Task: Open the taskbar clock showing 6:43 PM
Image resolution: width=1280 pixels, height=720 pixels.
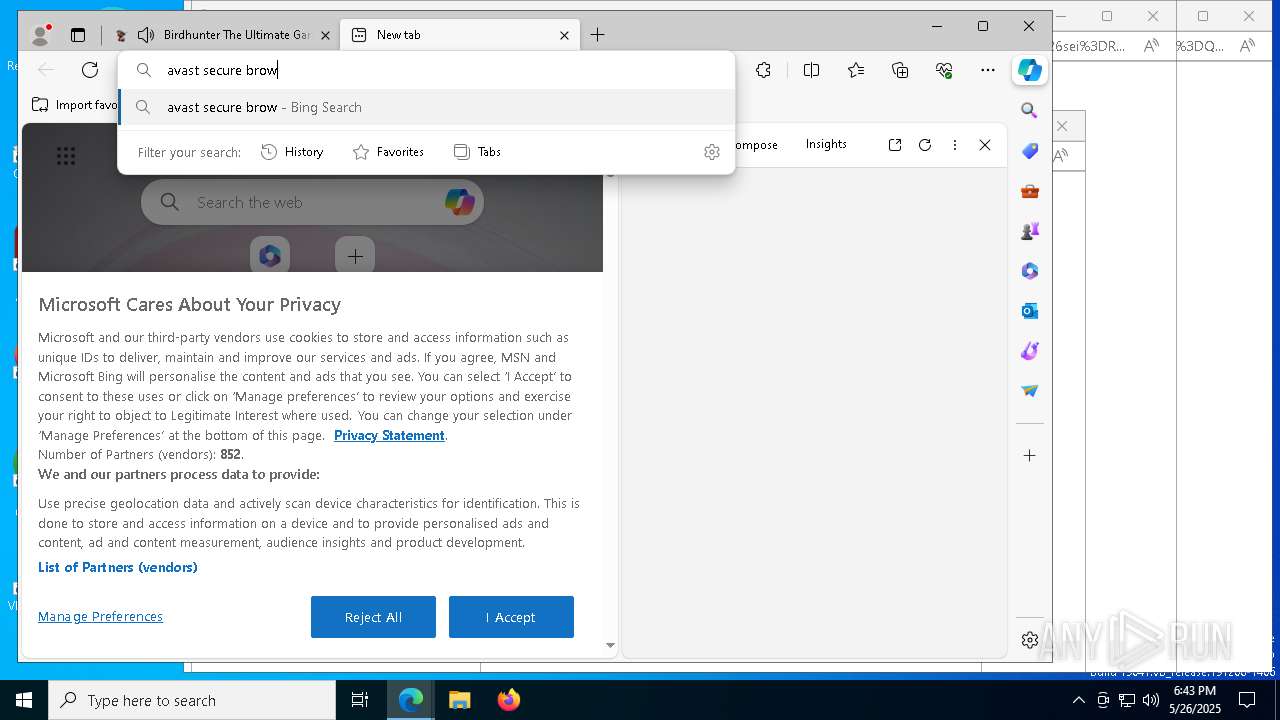Action: (1195, 700)
